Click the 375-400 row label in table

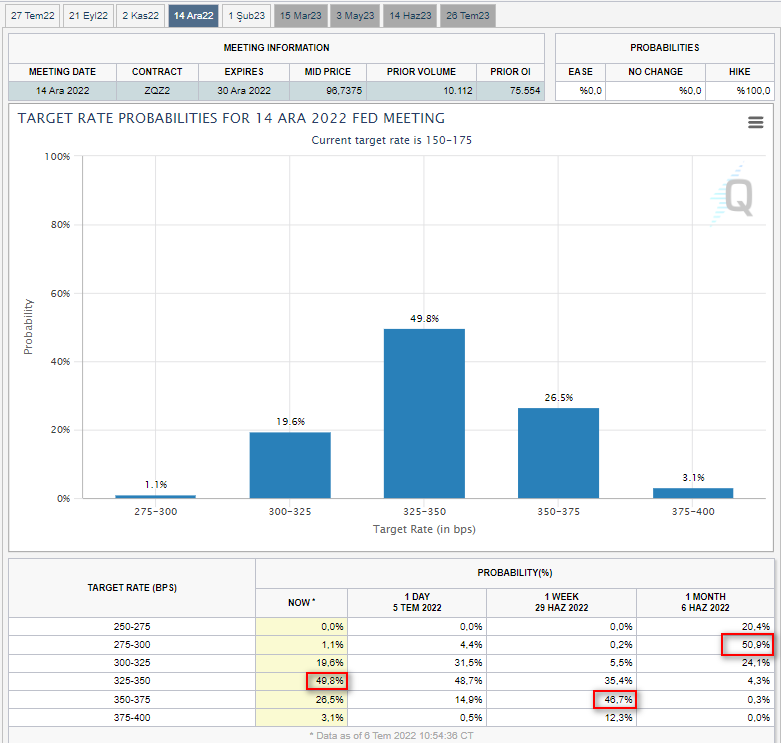tap(132, 718)
